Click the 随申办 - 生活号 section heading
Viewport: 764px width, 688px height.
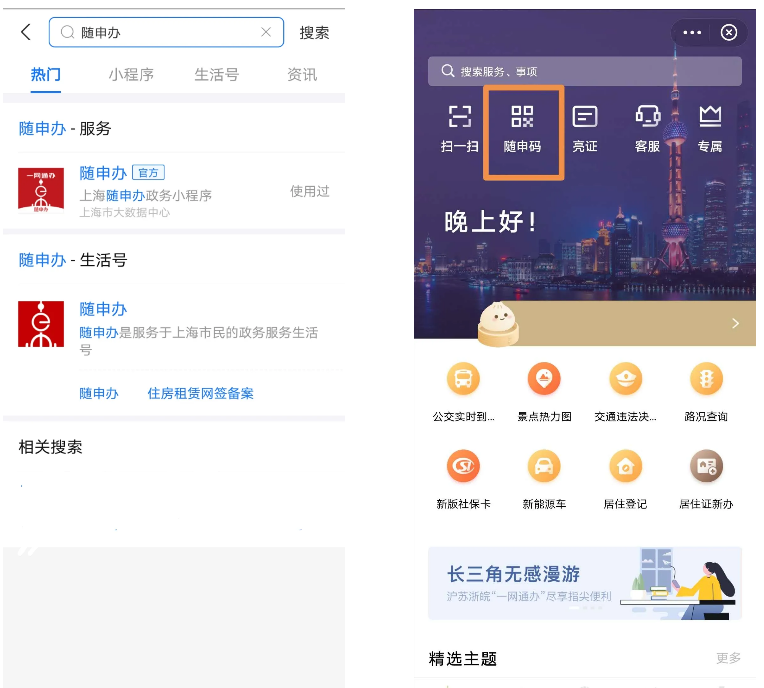pos(73,260)
